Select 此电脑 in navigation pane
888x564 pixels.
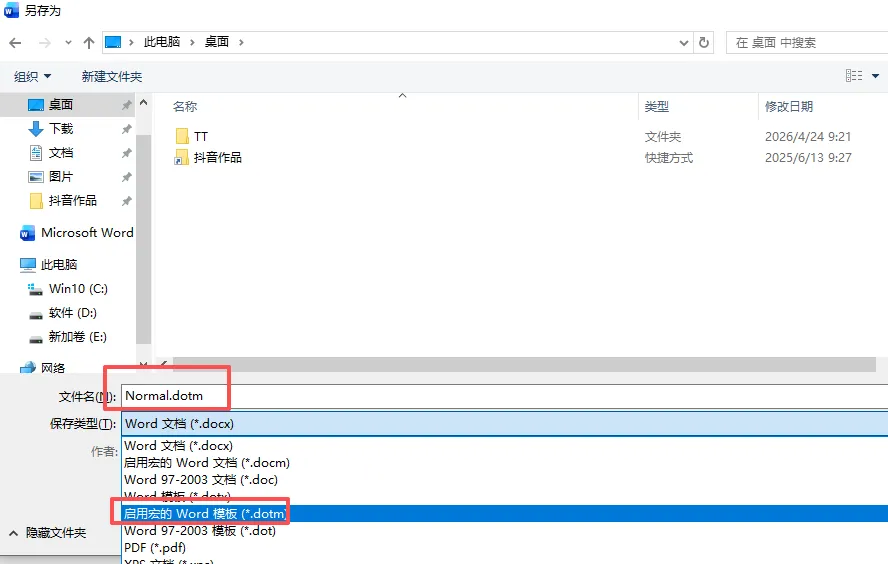[x=58, y=264]
